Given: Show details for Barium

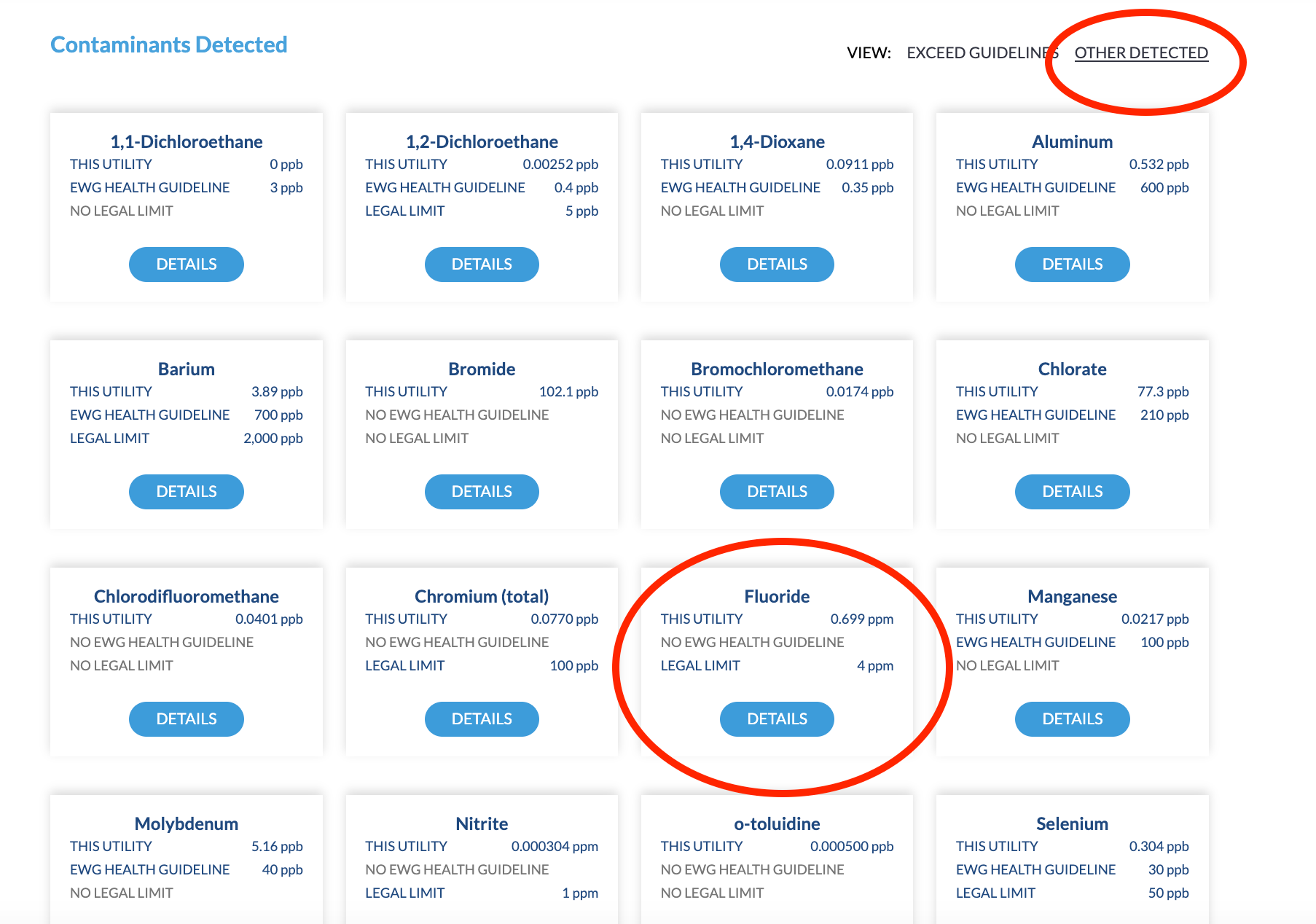Looking at the screenshot, I should tap(186, 492).
